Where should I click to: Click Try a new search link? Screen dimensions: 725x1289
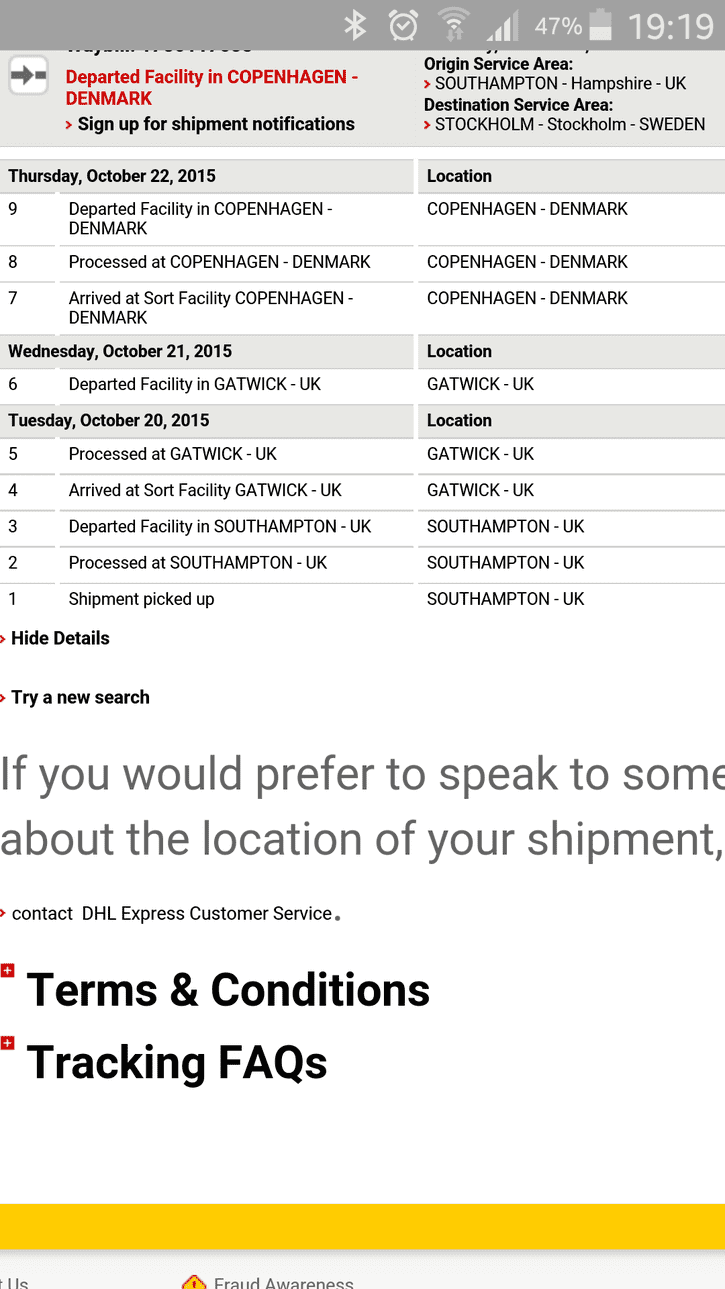click(x=80, y=697)
